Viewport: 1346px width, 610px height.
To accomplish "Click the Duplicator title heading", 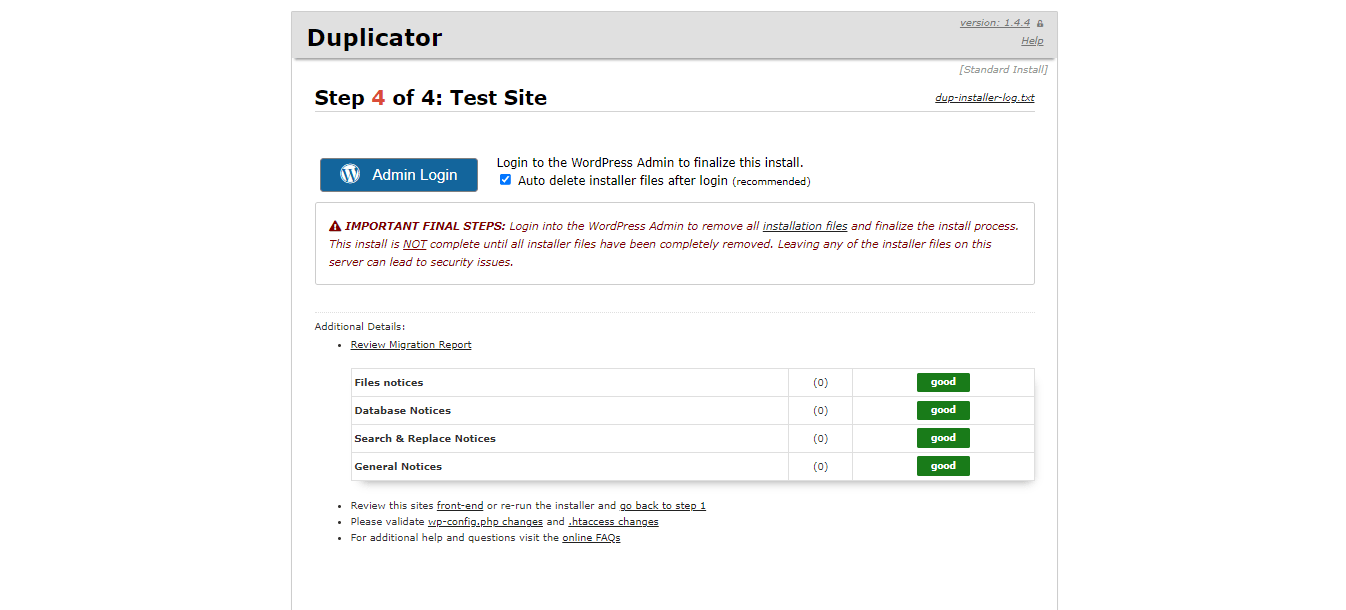I will [374, 37].
